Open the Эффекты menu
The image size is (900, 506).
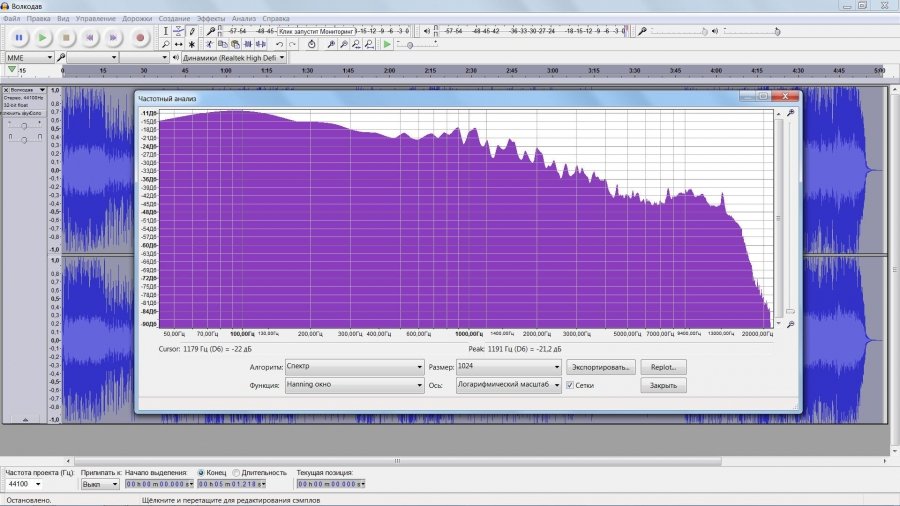(211, 18)
